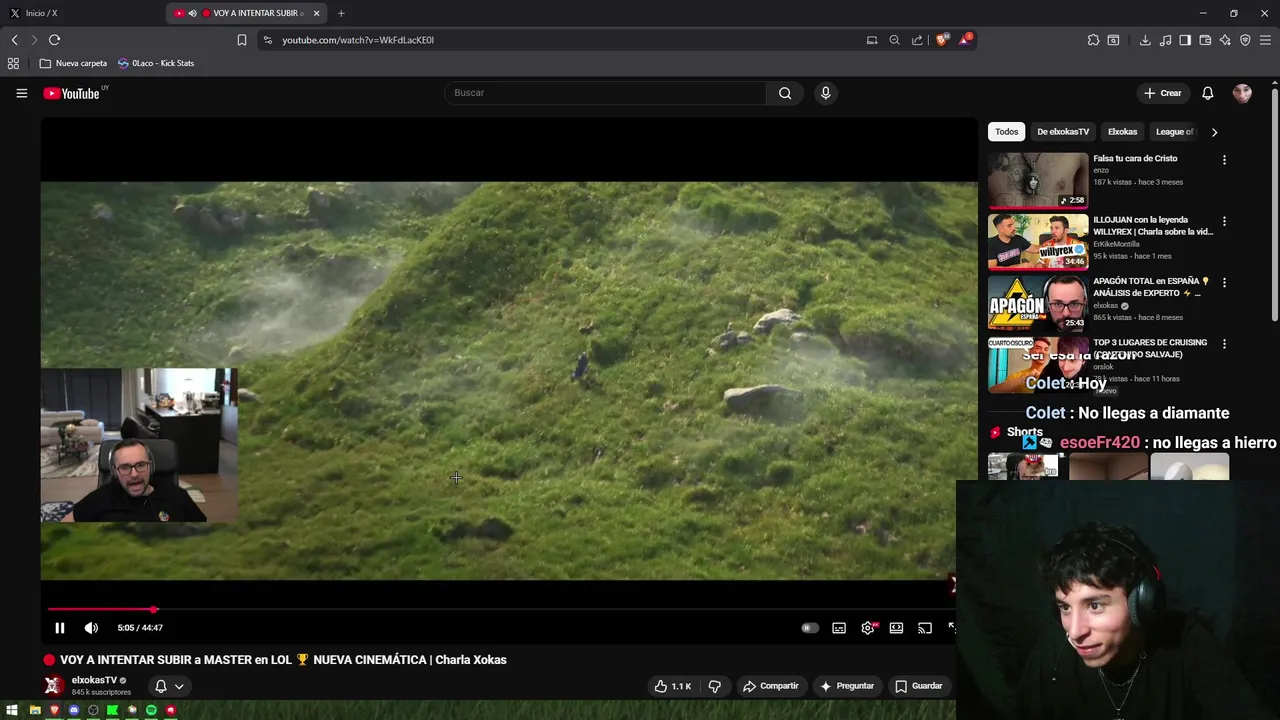Share this page from the address bar

(917, 40)
